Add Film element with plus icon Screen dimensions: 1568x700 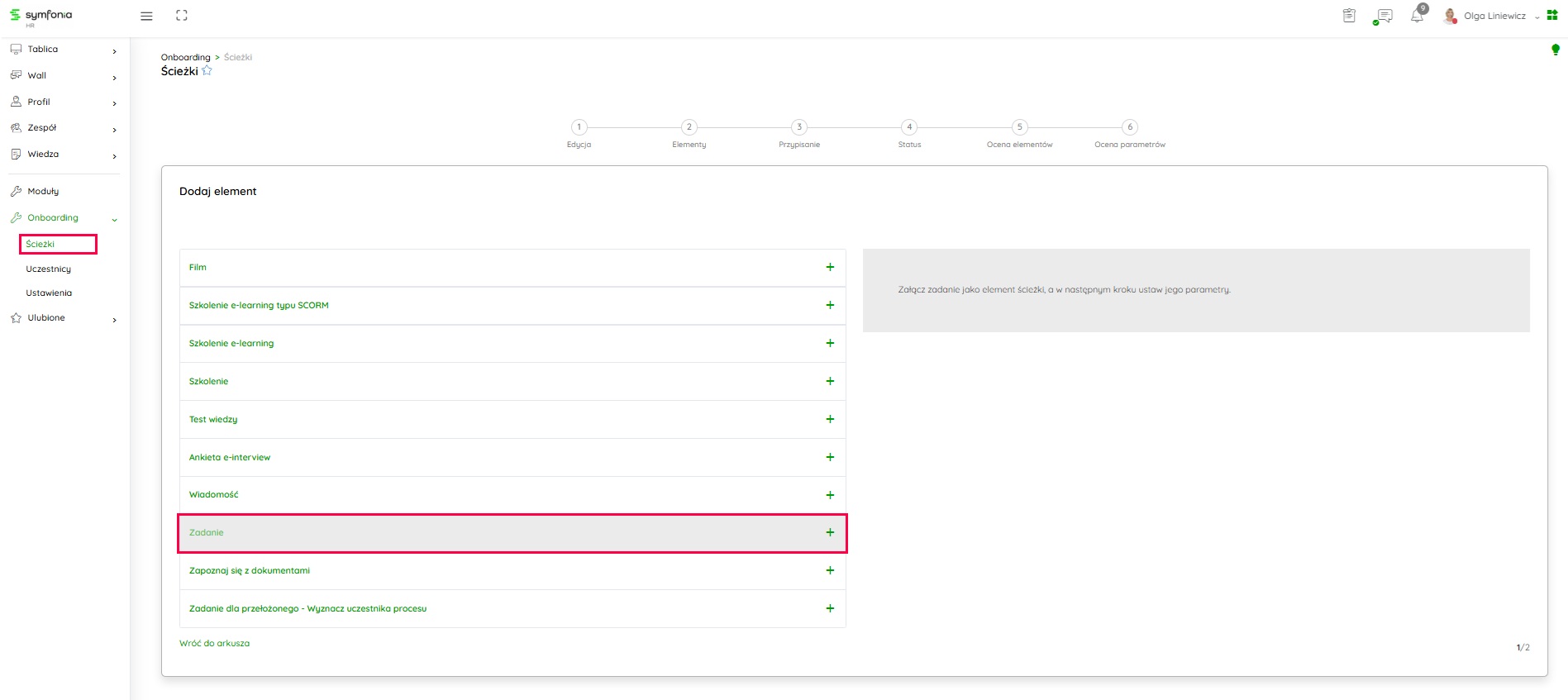point(830,267)
